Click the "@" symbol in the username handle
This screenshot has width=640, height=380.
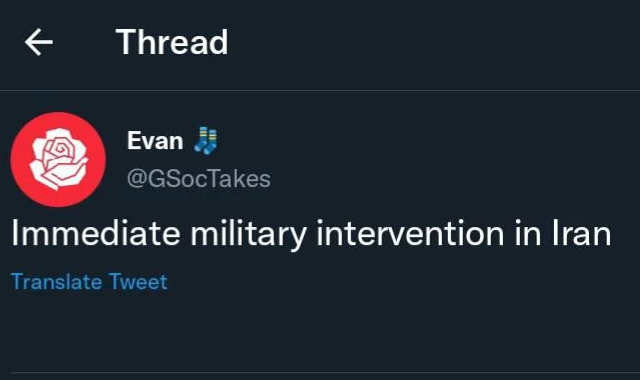(137, 179)
